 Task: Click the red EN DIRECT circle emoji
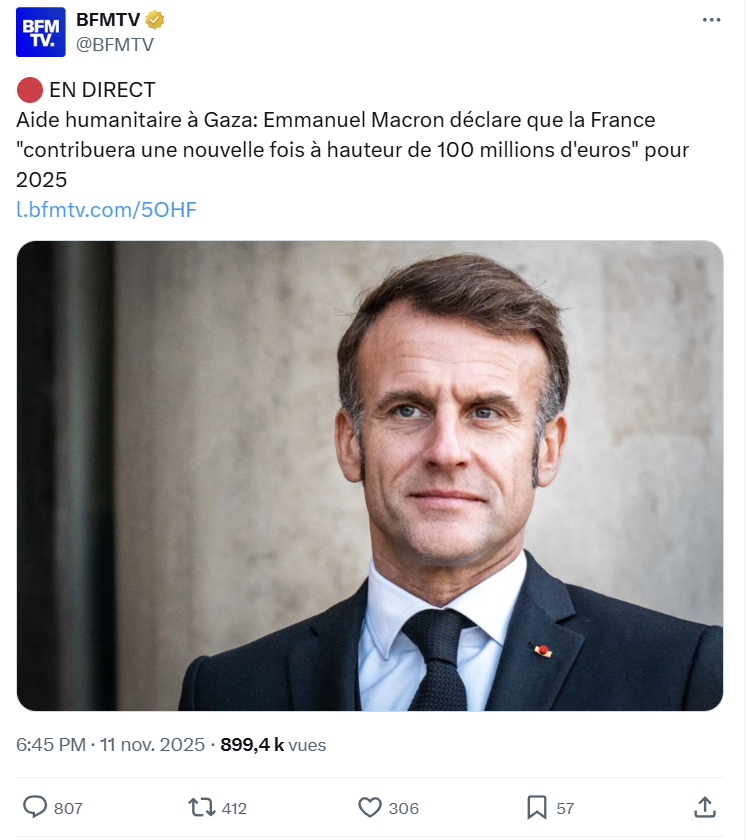point(30,91)
